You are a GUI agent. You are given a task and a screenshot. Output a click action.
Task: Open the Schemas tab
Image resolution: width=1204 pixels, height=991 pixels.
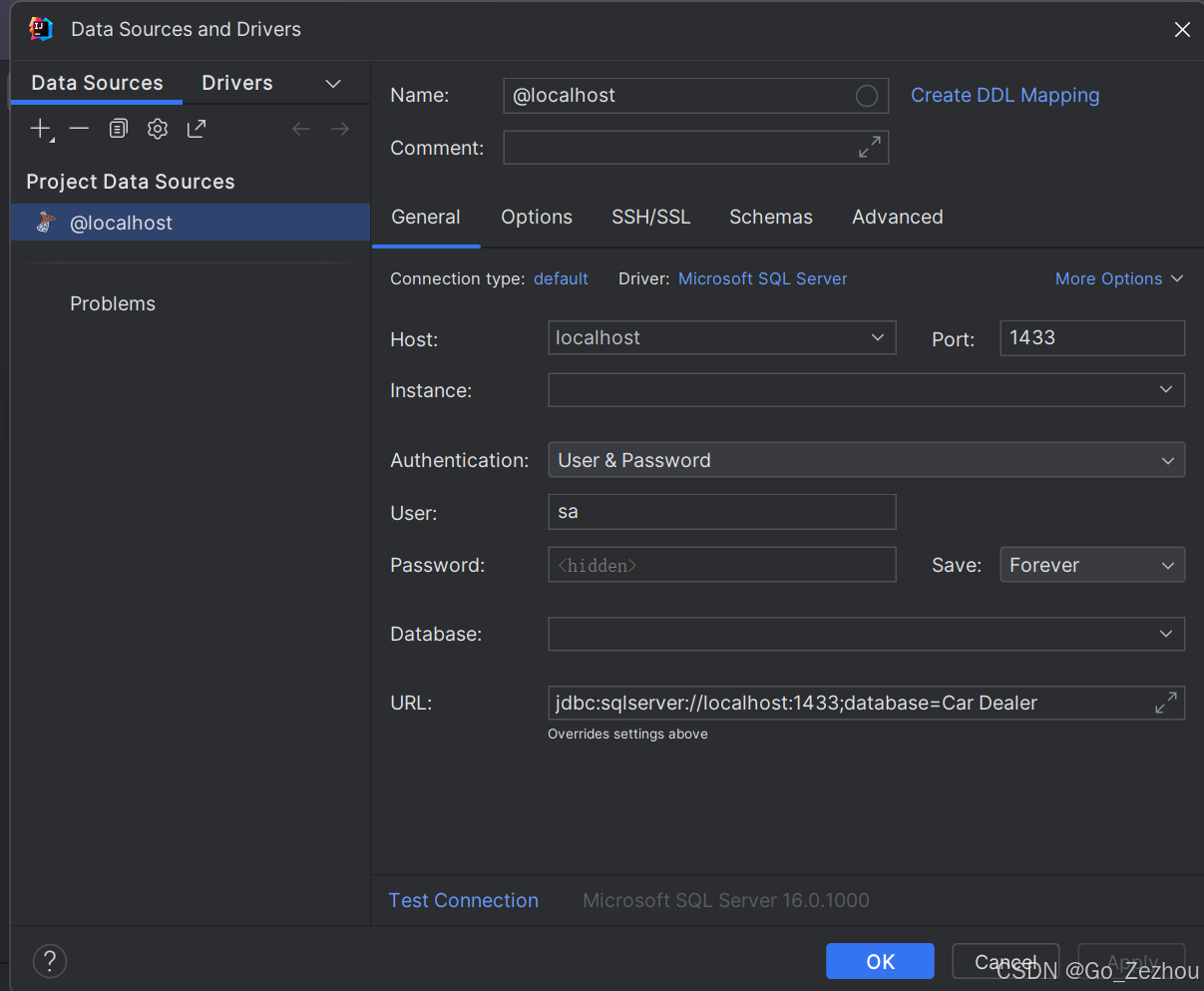point(771,218)
